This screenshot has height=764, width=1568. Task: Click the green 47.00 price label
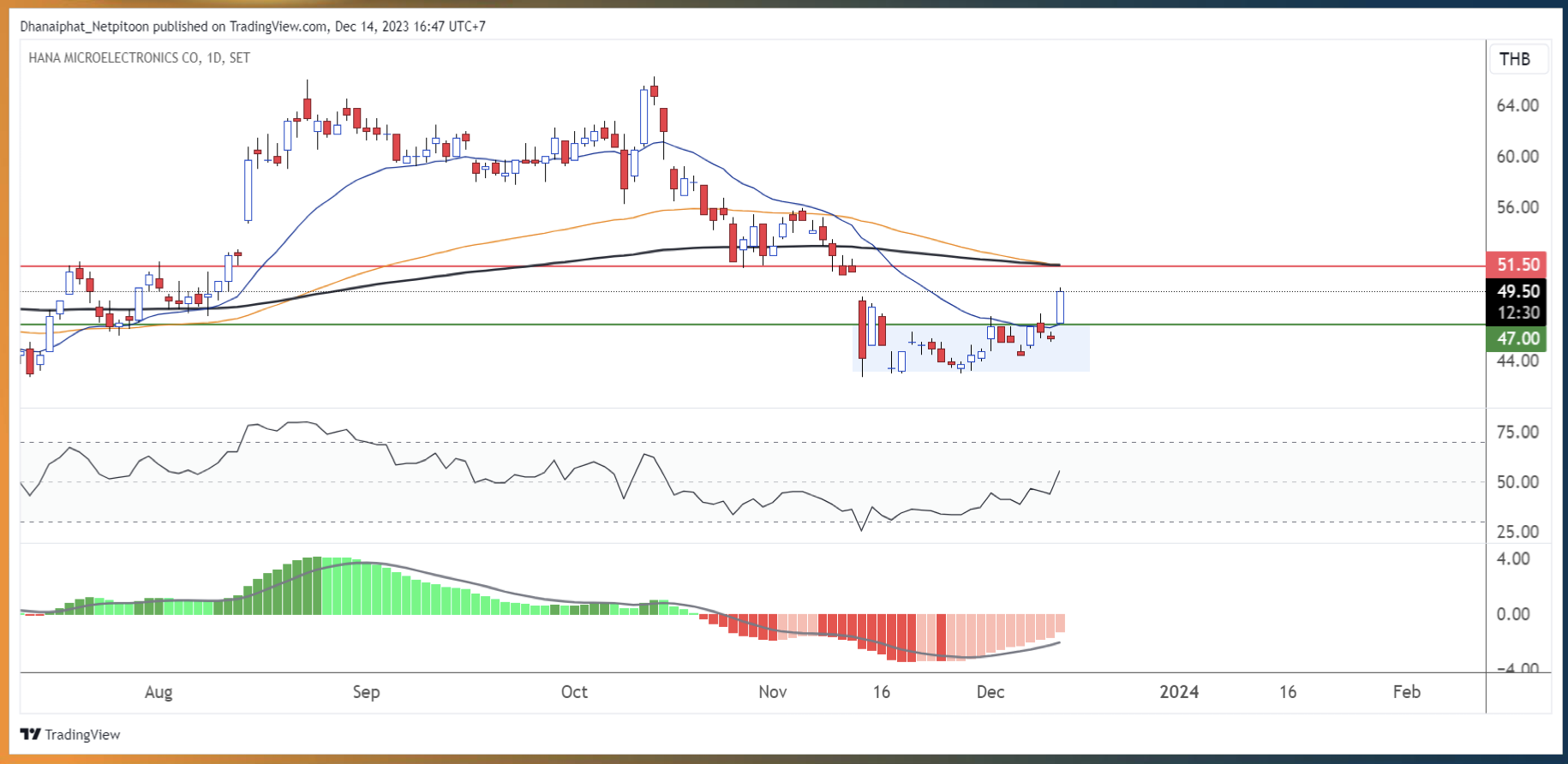1517,338
